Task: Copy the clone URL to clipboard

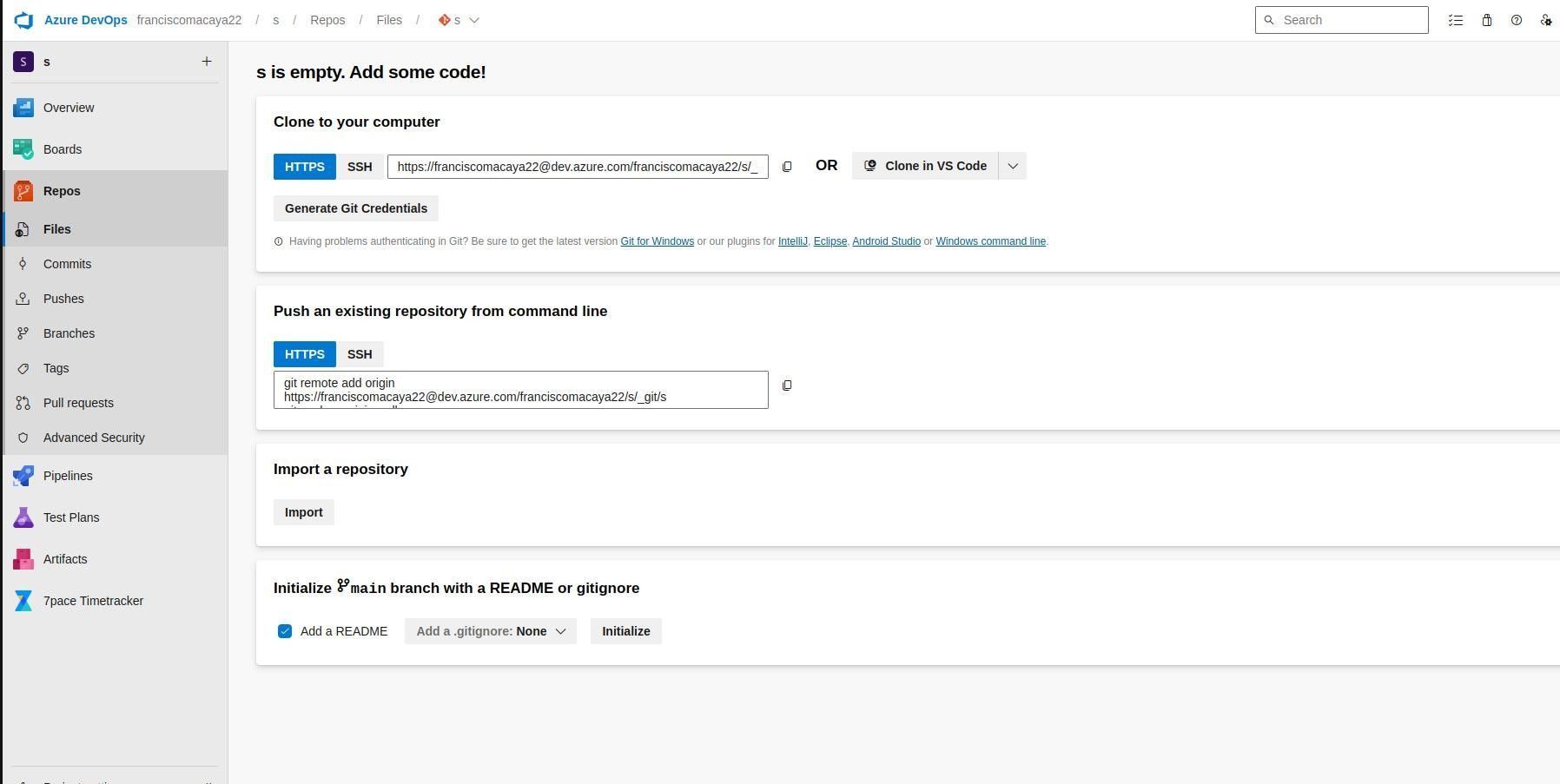Action: pyautogui.click(x=787, y=167)
